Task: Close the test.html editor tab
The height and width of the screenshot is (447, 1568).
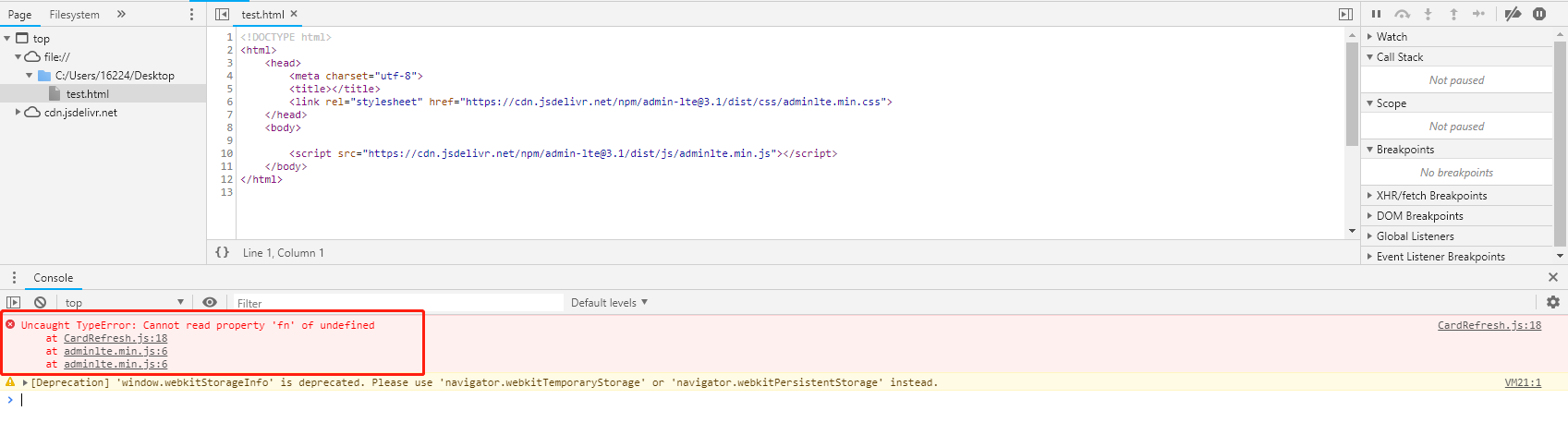Action: tap(294, 14)
